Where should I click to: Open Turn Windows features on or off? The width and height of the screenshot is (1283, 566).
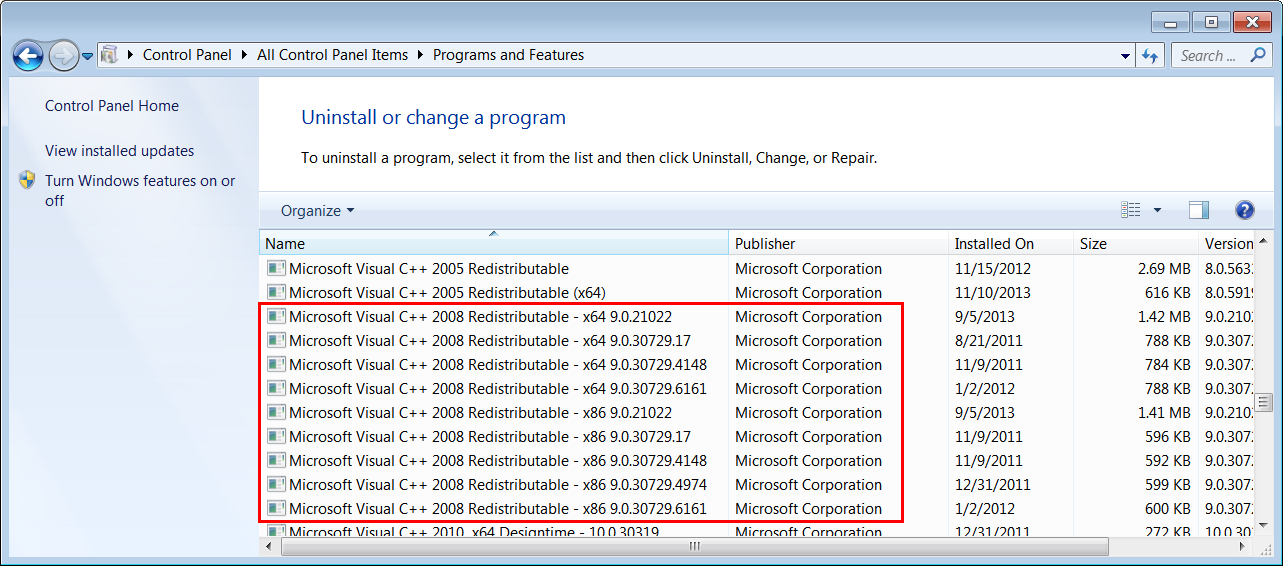click(x=140, y=191)
